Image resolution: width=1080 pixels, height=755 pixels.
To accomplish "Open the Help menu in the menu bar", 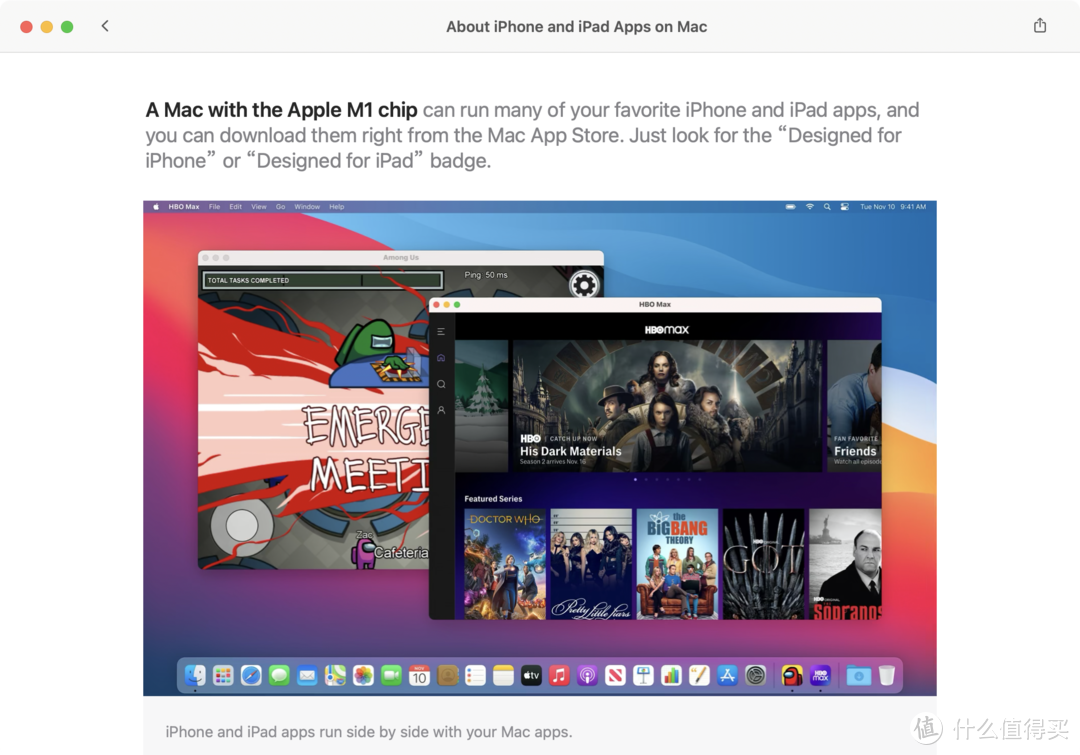I will tap(336, 206).
